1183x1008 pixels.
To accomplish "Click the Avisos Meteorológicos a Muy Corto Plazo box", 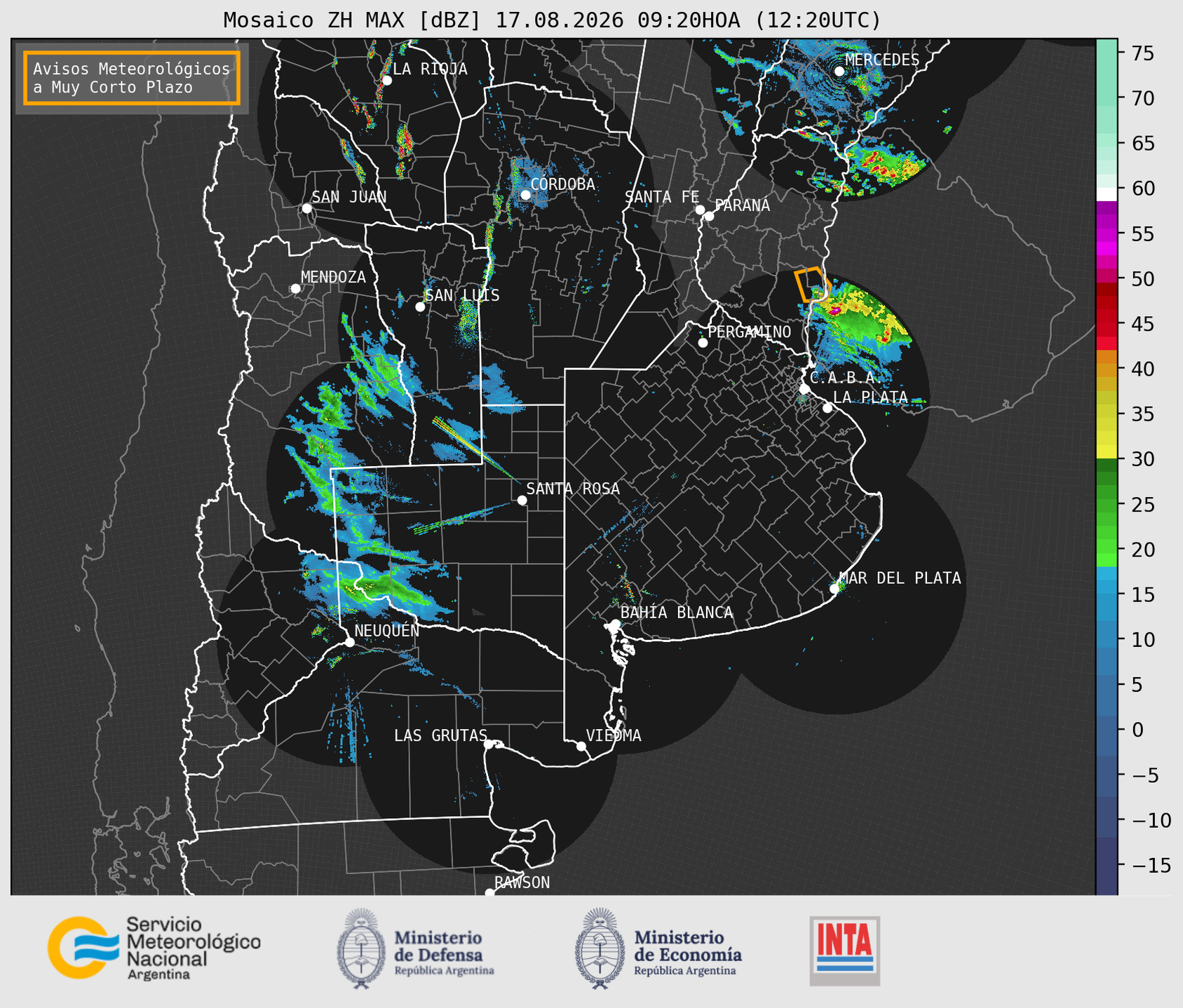I will point(132,78).
